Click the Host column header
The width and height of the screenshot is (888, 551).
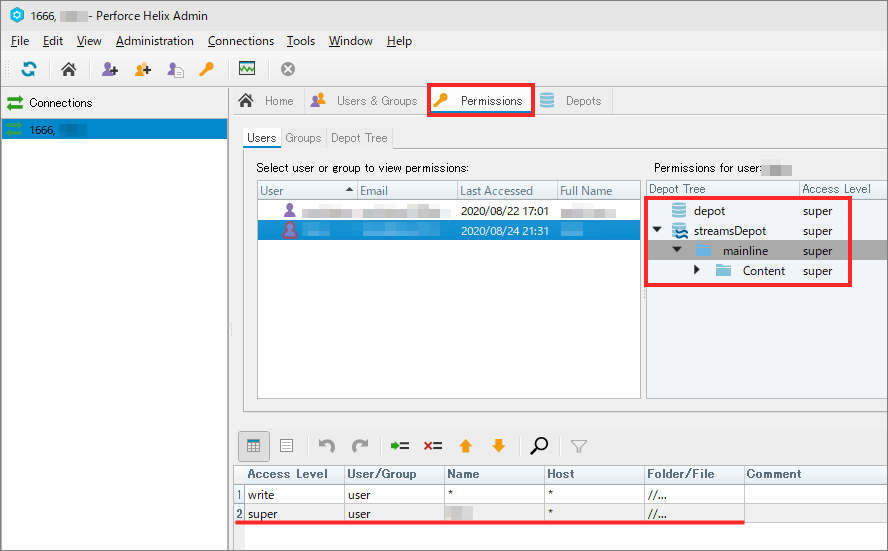(x=595, y=474)
